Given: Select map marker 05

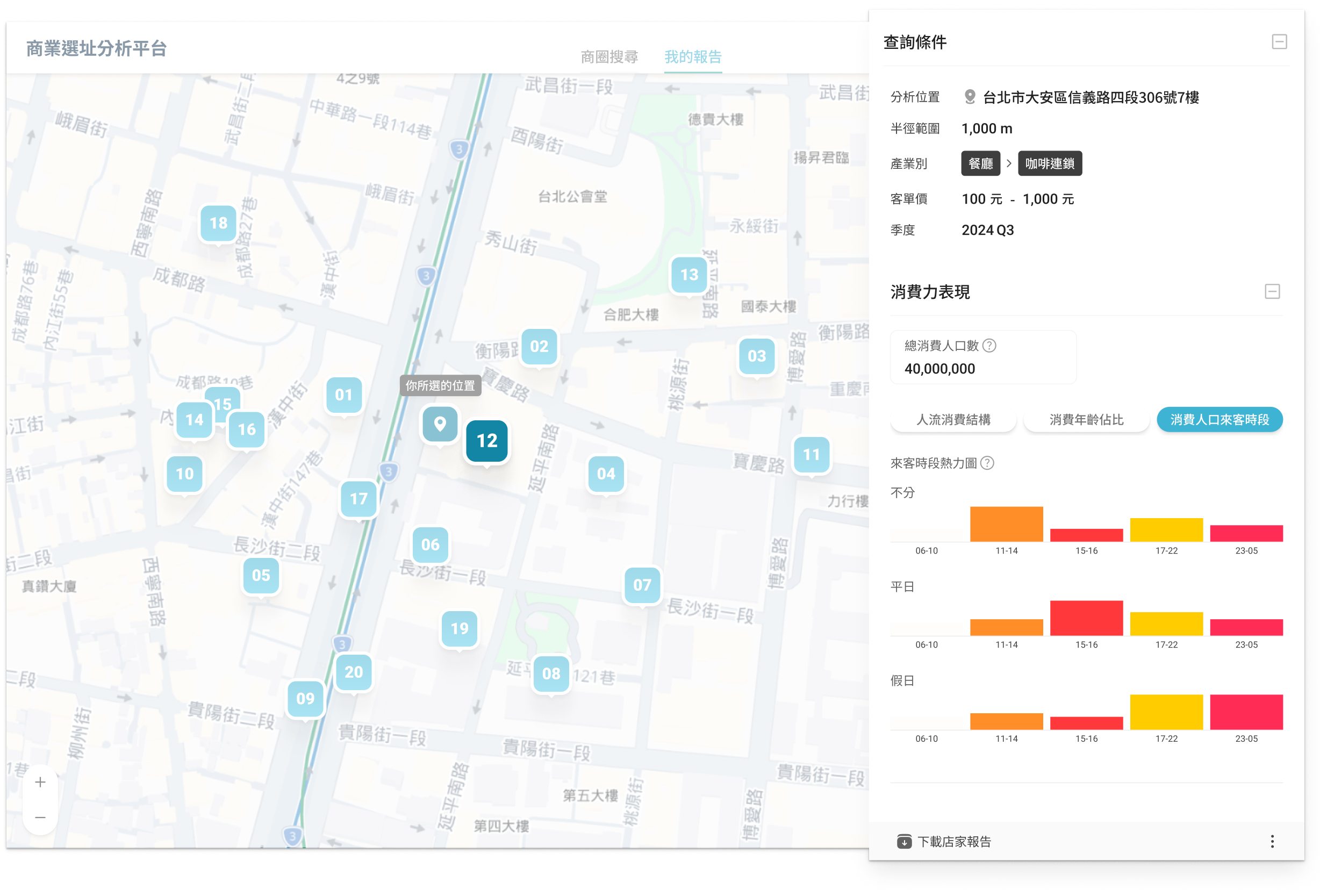Looking at the screenshot, I should [x=261, y=576].
